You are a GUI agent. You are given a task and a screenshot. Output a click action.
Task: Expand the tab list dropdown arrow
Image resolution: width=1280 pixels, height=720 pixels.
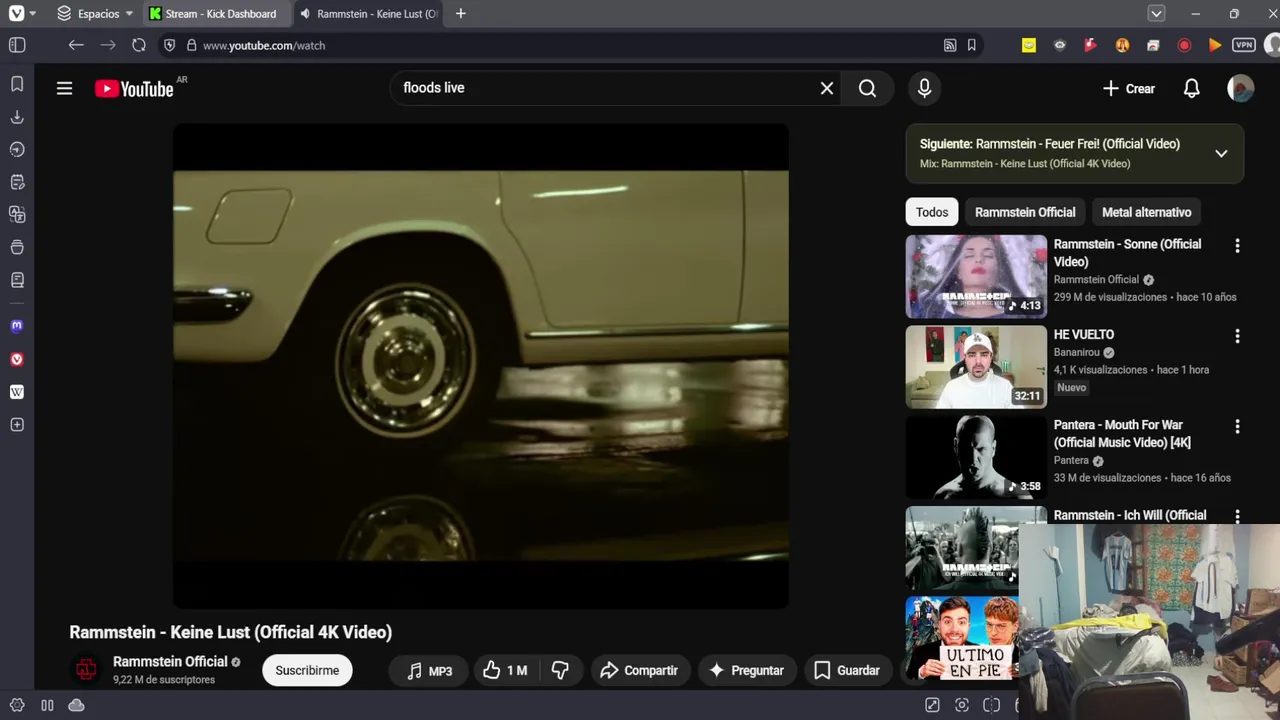(1156, 14)
